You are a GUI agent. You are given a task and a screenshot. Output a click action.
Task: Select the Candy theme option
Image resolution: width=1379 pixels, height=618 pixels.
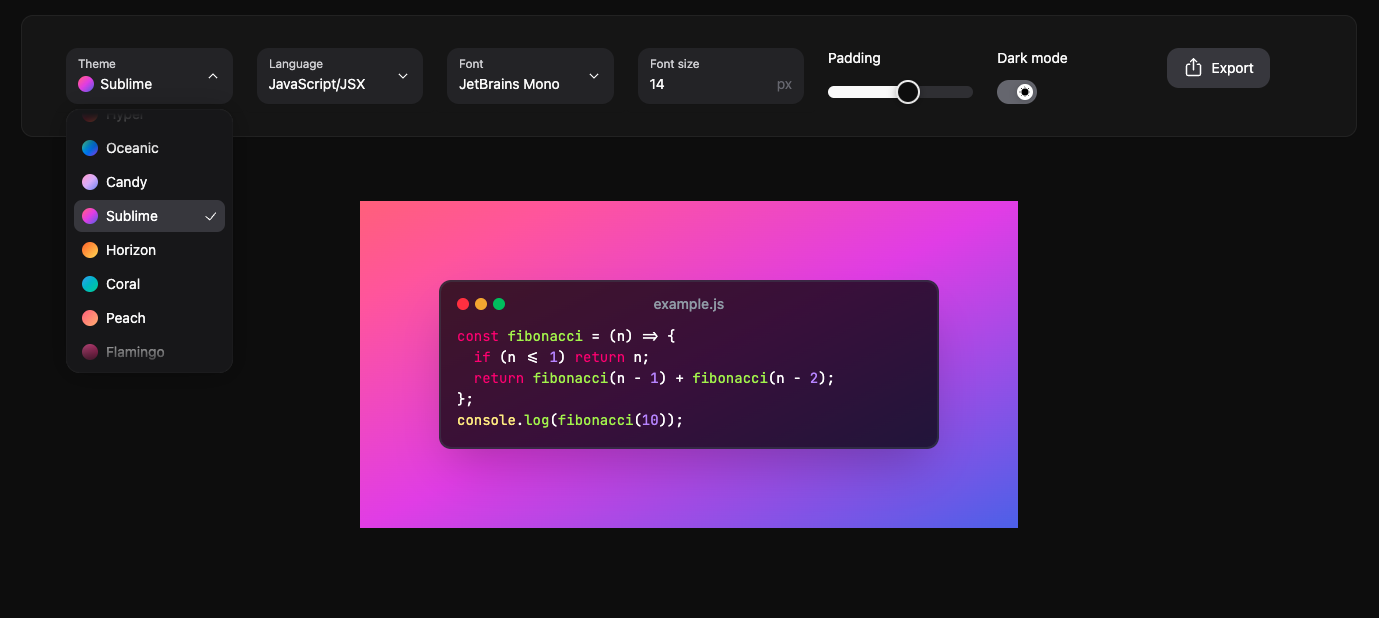149,182
